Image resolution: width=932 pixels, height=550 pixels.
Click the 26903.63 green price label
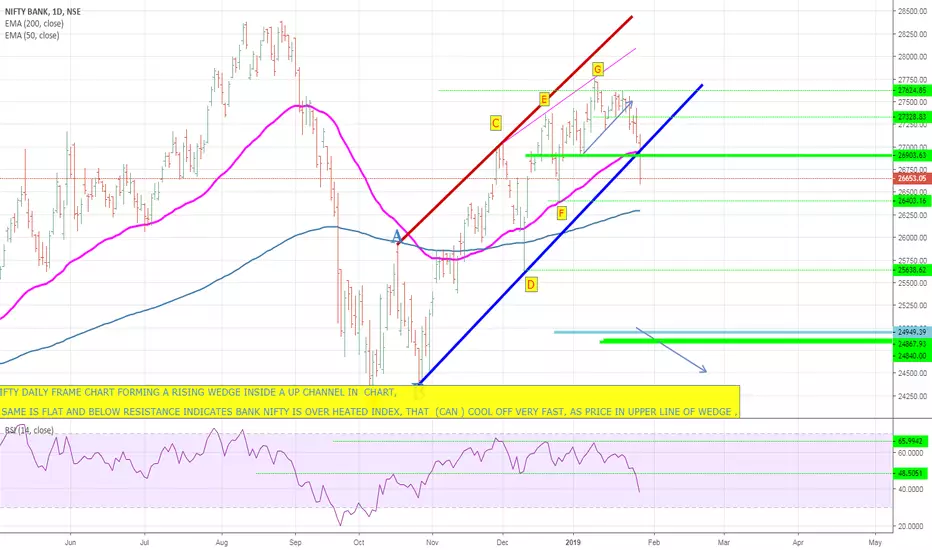912,155
